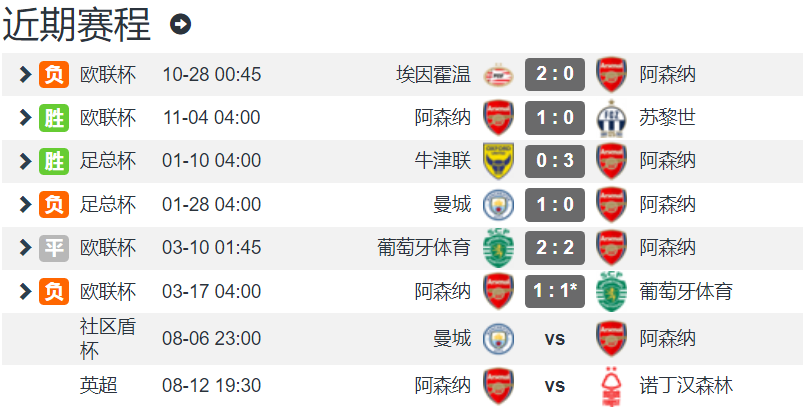The height and width of the screenshot is (416, 803).
Task: Click 葡萄牙体育 crest in the 2:2 match row
Action: [x=497, y=248]
